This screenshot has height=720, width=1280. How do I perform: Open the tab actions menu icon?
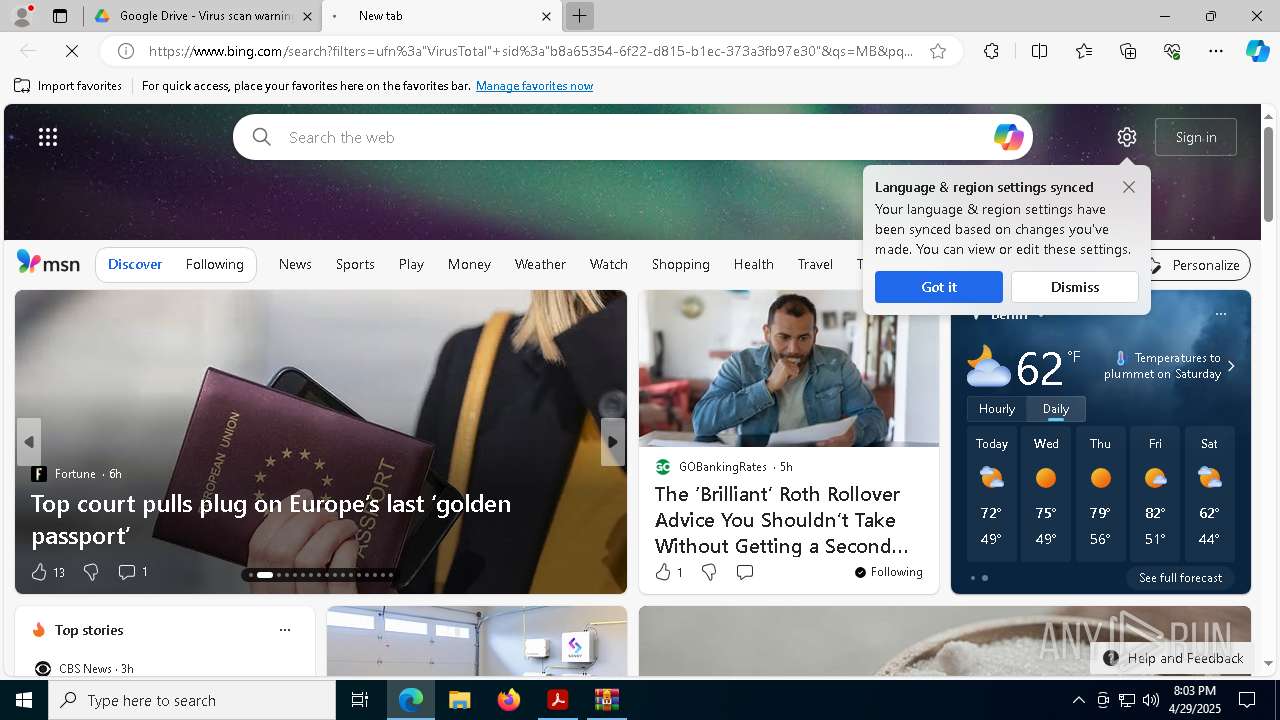[60, 16]
